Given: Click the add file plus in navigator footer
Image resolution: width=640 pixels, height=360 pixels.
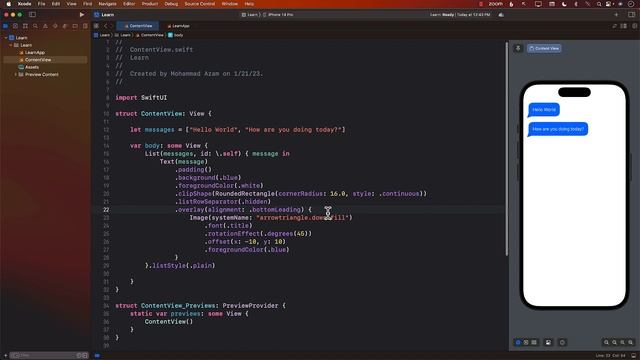Looking at the screenshot, I should [5, 356].
